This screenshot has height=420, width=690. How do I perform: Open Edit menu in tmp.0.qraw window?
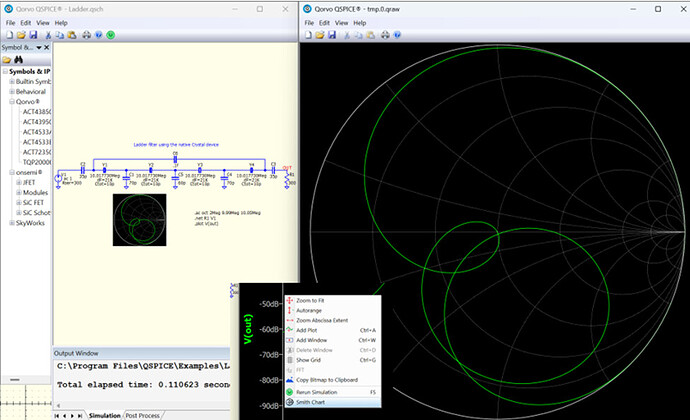click(x=324, y=23)
